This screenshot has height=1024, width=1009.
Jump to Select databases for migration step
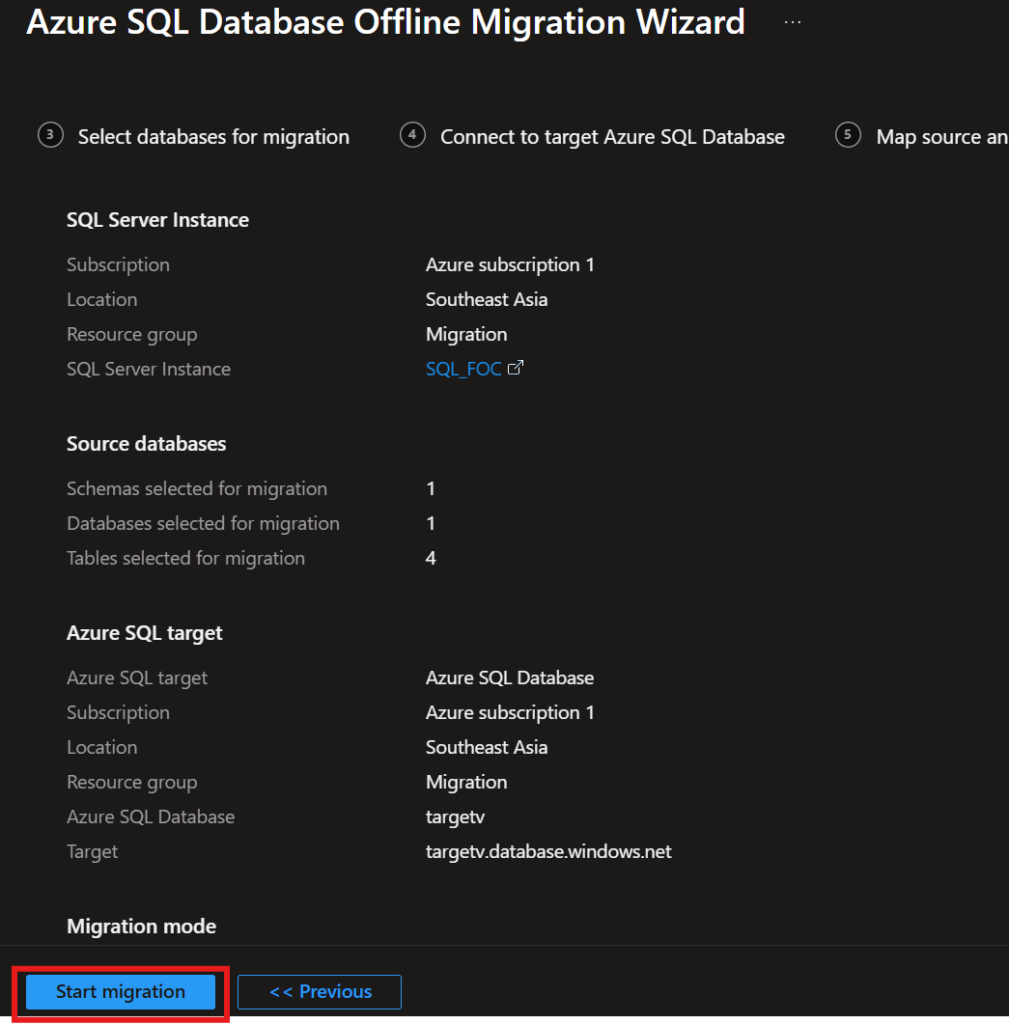(214, 137)
